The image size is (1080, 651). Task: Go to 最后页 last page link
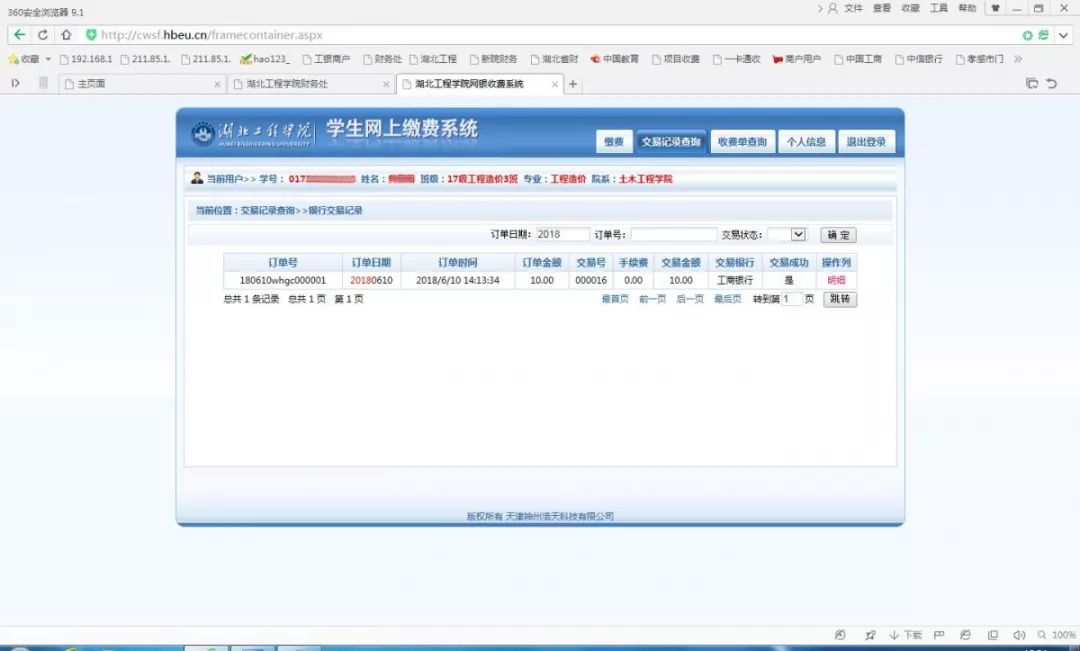pyautogui.click(x=727, y=299)
